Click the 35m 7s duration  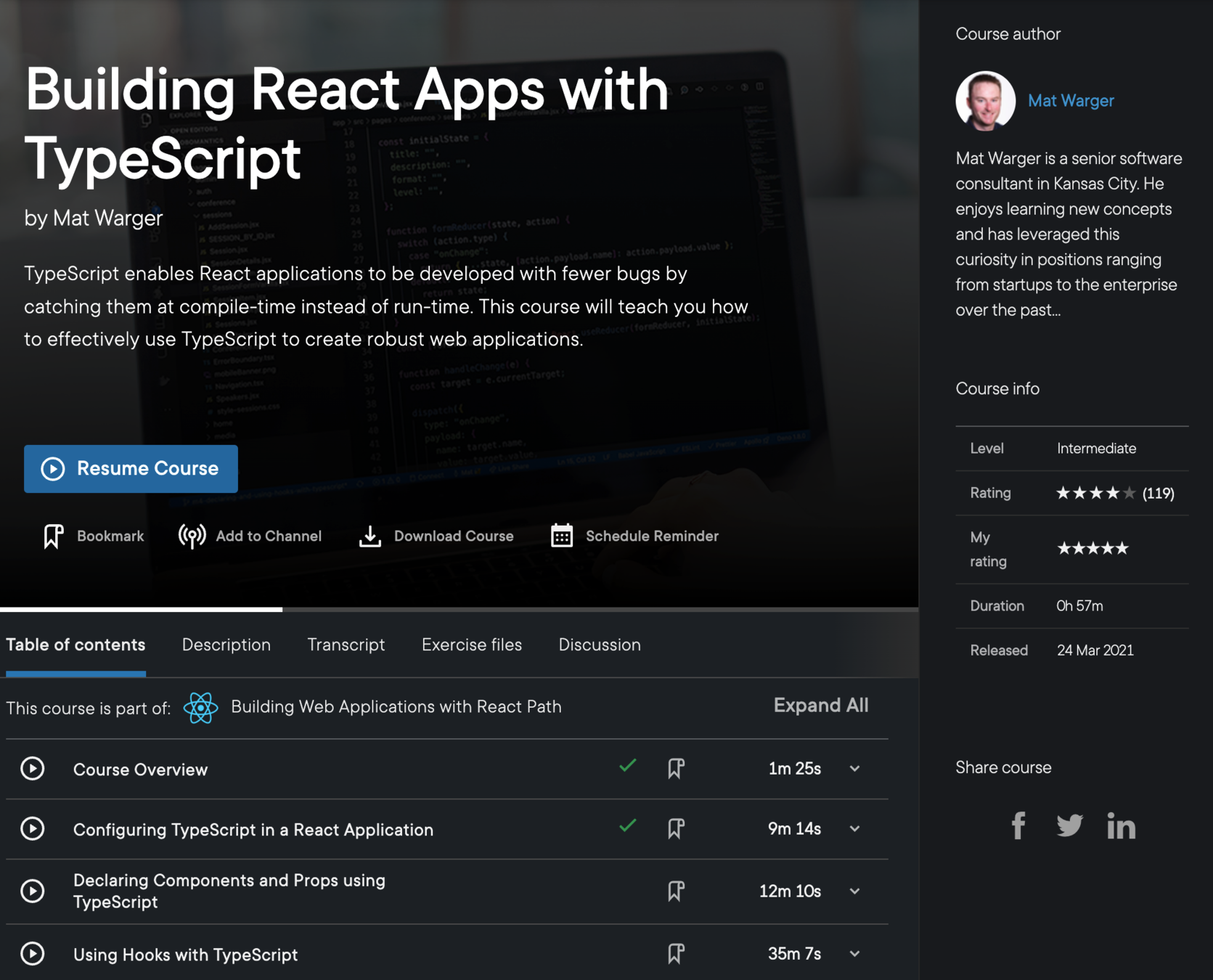pyautogui.click(x=794, y=954)
